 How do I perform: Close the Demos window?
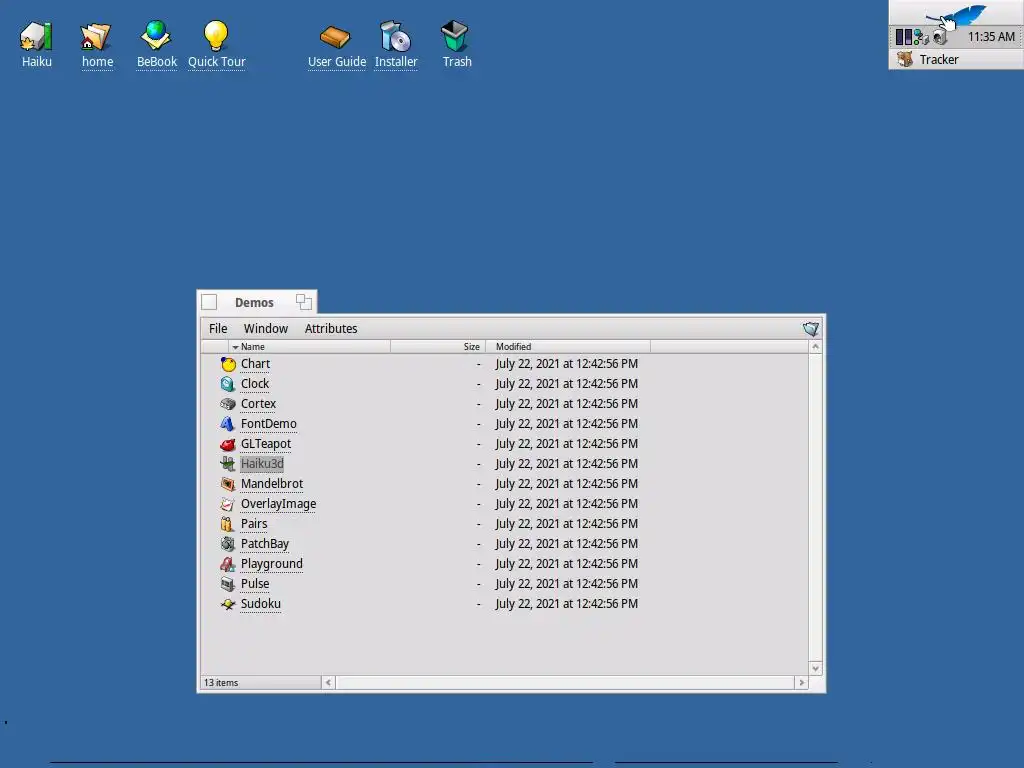(x=209, y=302)
